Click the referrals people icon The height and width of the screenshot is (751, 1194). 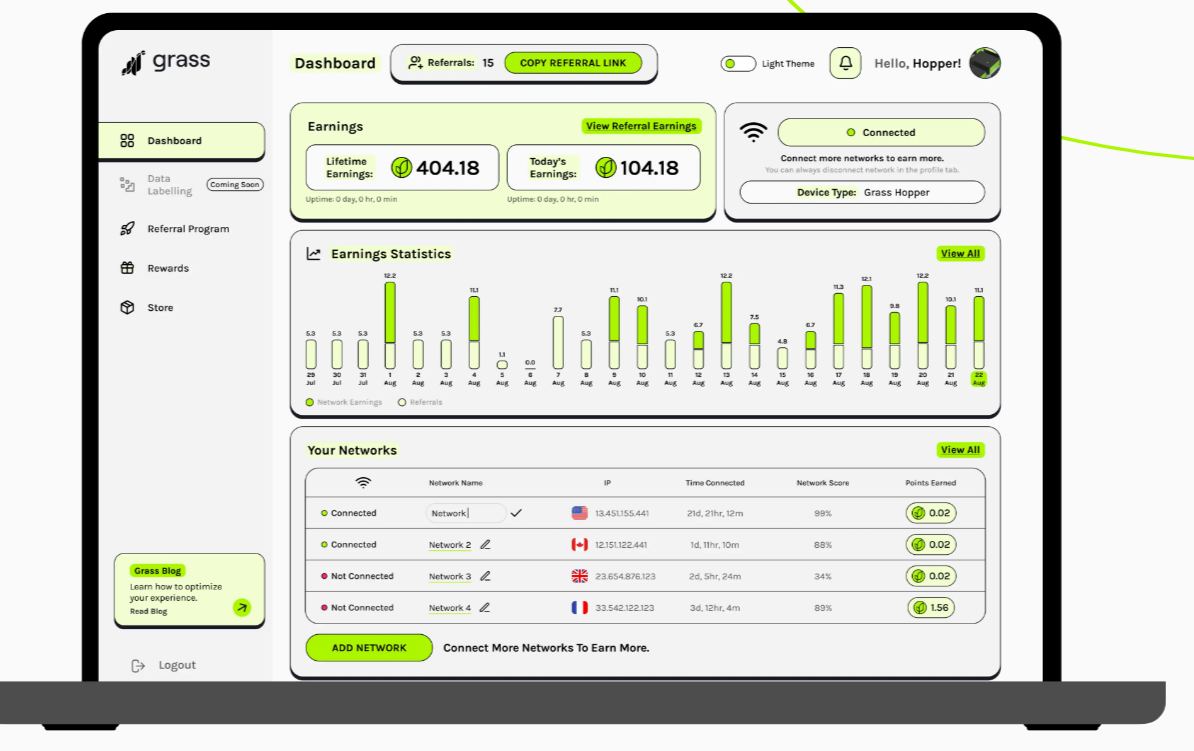(415, 62)
